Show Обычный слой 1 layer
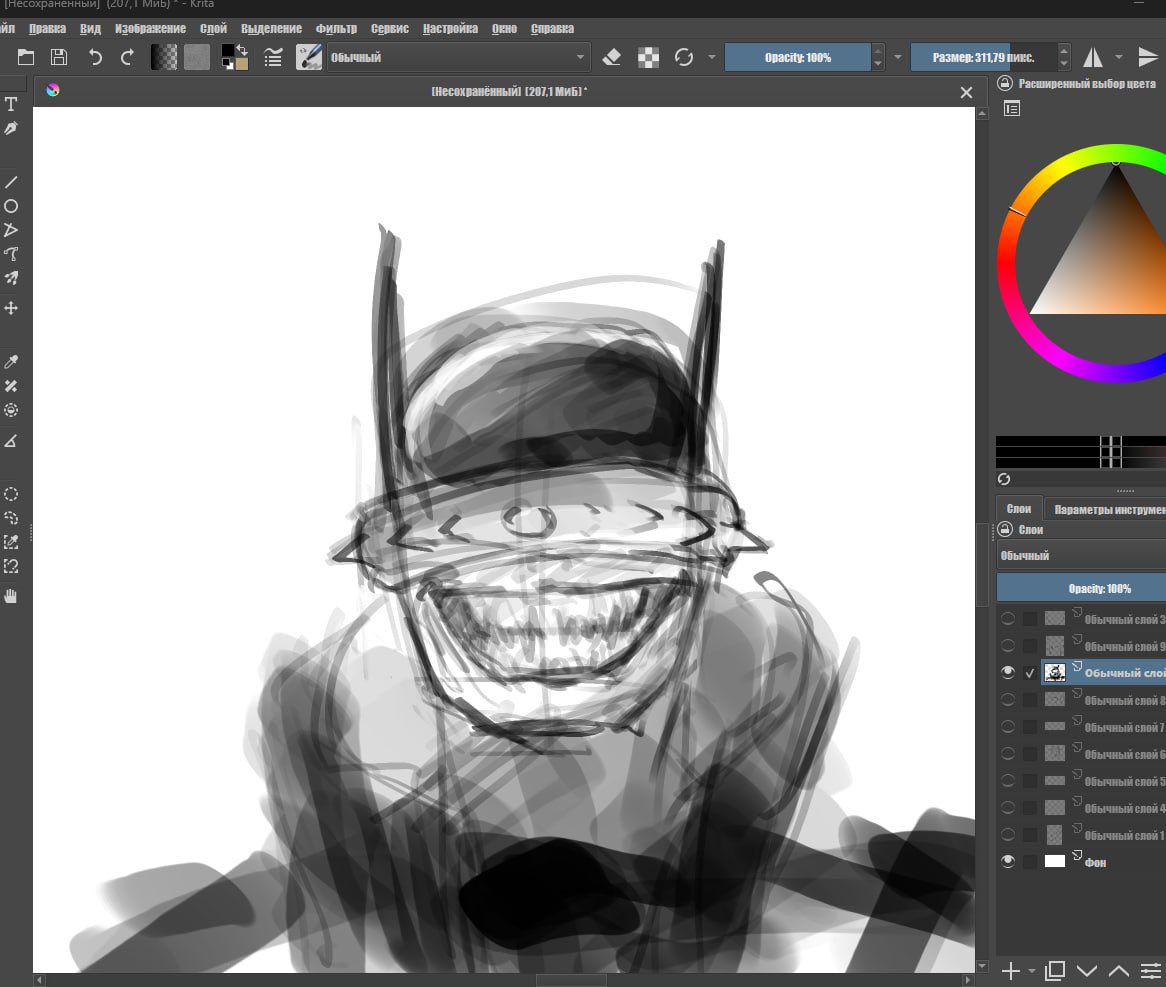1166x987 pixels. pos(1008,835)
